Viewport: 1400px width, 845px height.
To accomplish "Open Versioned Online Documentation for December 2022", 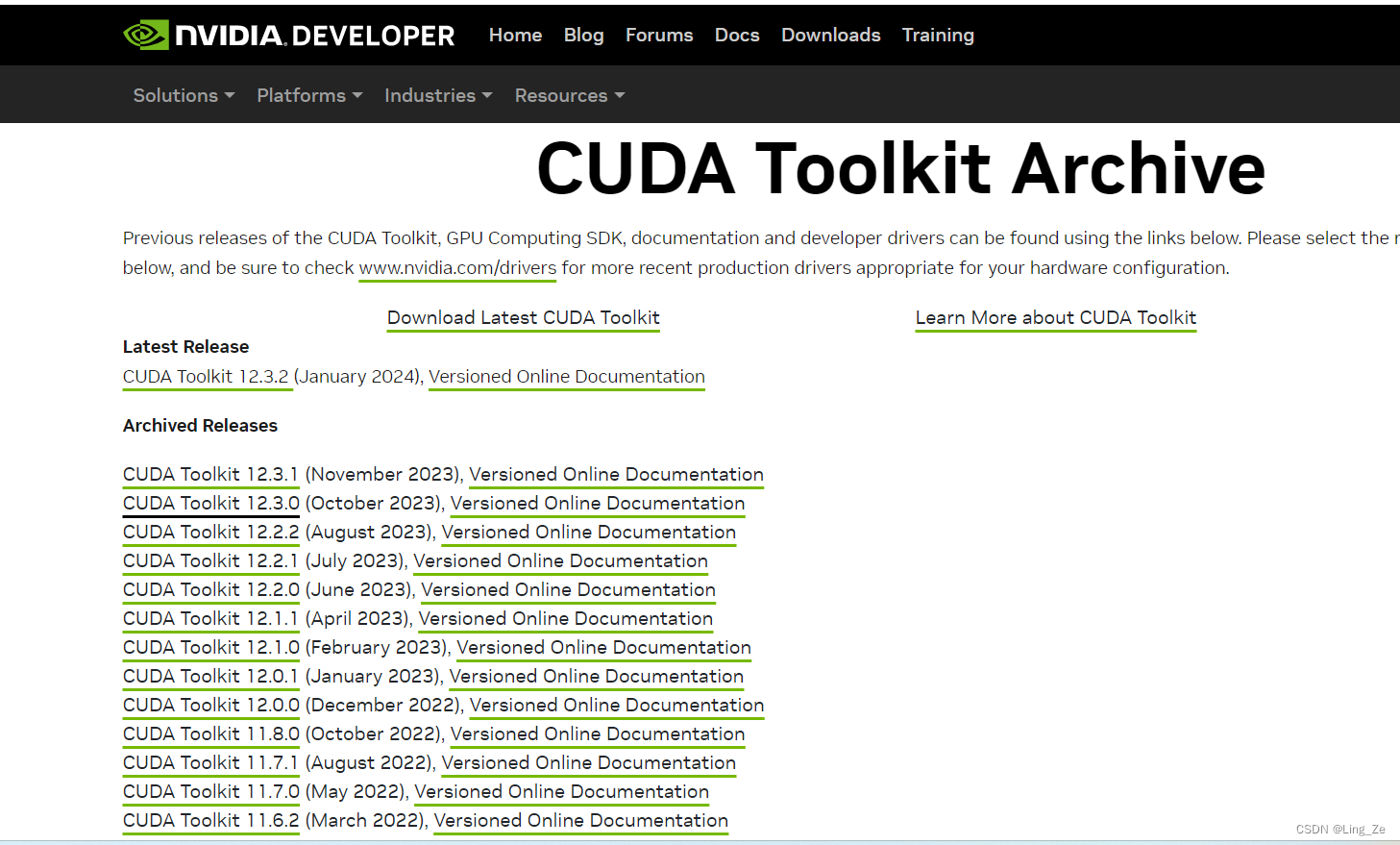I will click(x=617, y=706).
